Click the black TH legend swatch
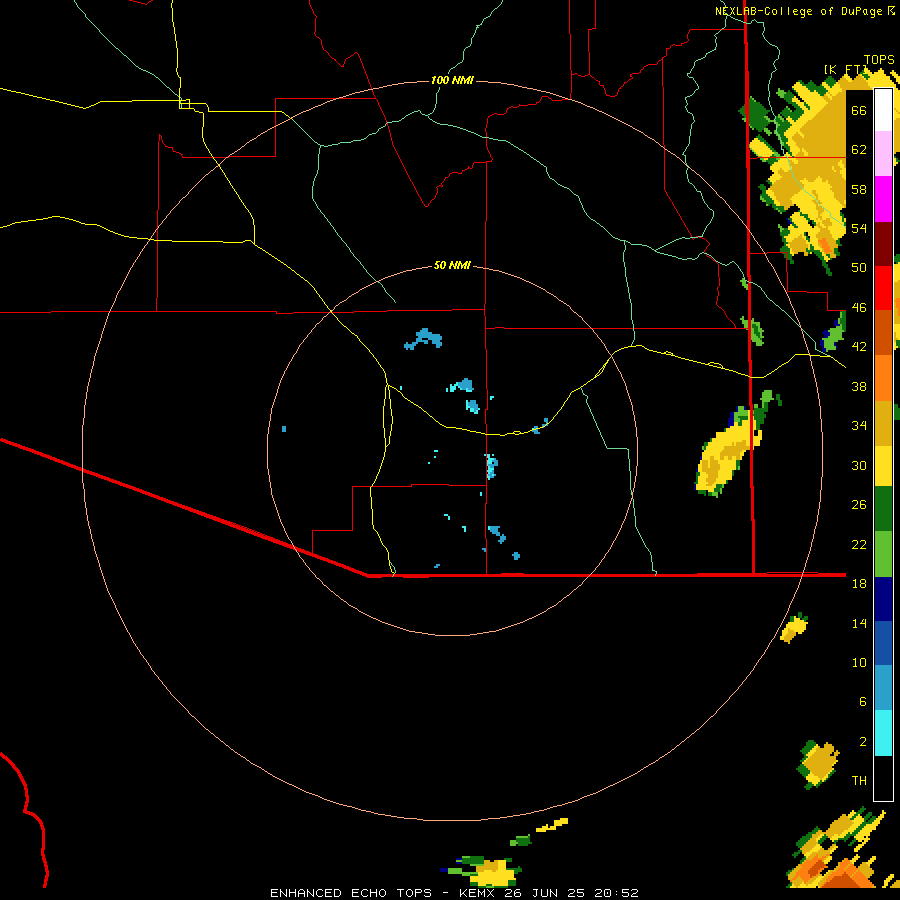The height and width of the screenshot is (900, 900). 883,778
